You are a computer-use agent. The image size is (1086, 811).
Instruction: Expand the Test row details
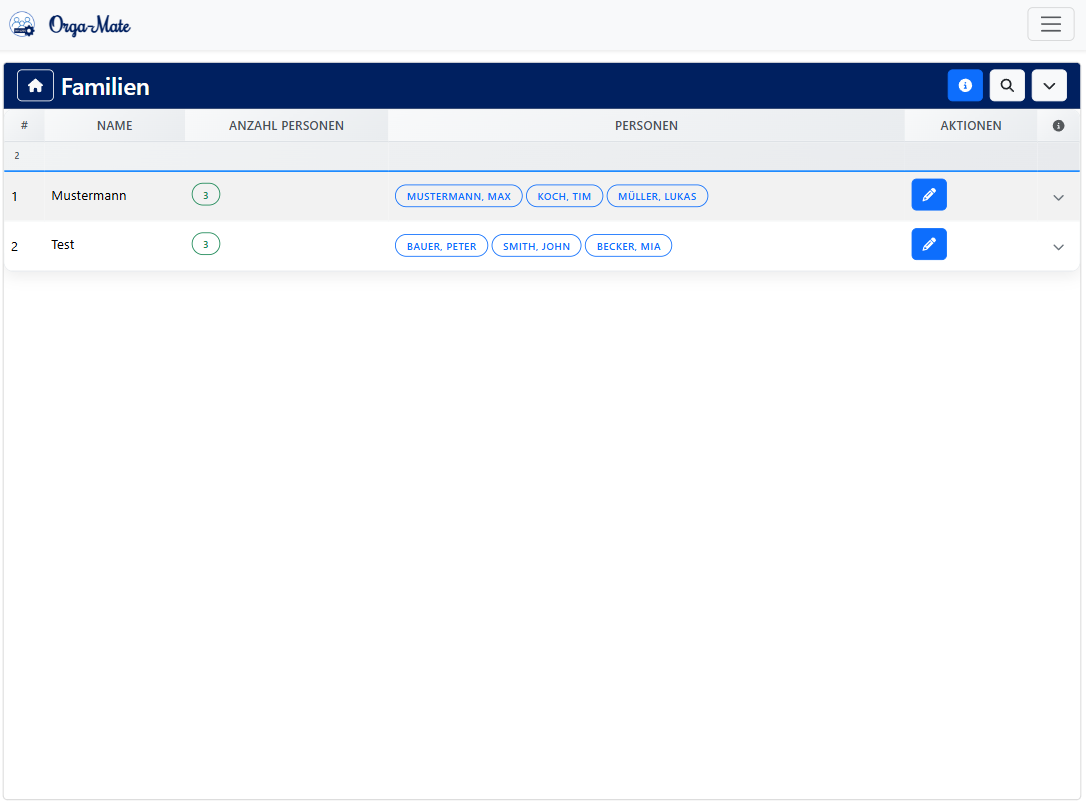pyautogui.click(x=1058, y=247)
